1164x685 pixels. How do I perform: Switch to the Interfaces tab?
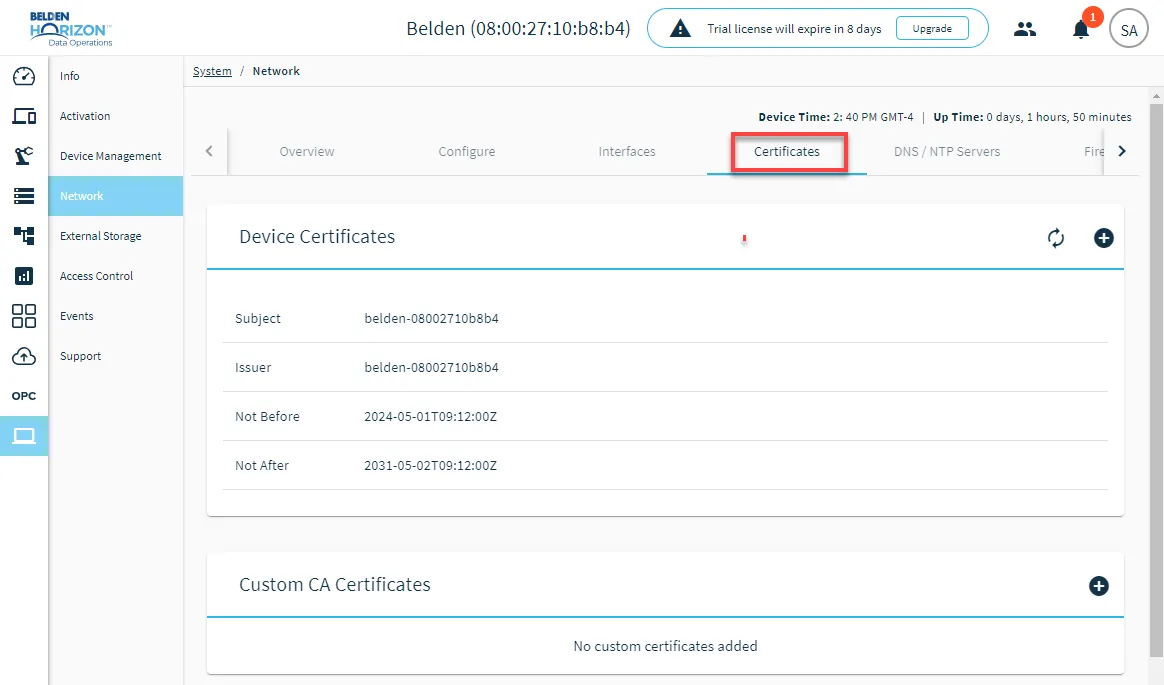[627, 151]
